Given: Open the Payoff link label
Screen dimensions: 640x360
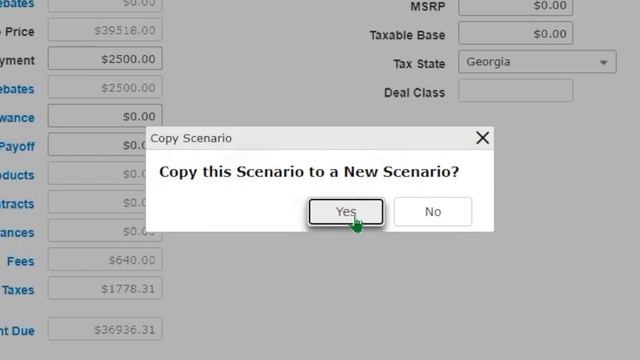Looking at the screenshot, I should click(x=17, y=147).
